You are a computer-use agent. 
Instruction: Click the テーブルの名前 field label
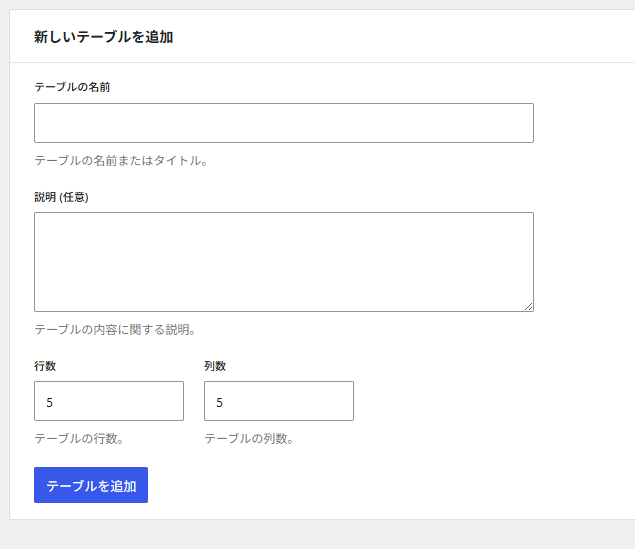pyautogui.click(x=72, y=87)
